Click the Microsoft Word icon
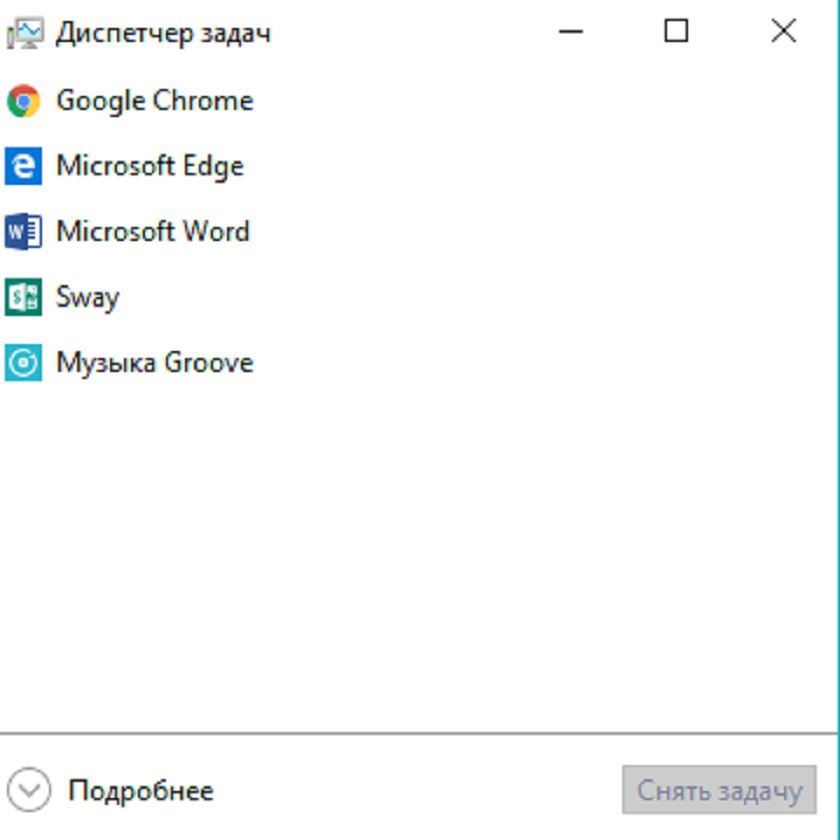 [23, 232]
